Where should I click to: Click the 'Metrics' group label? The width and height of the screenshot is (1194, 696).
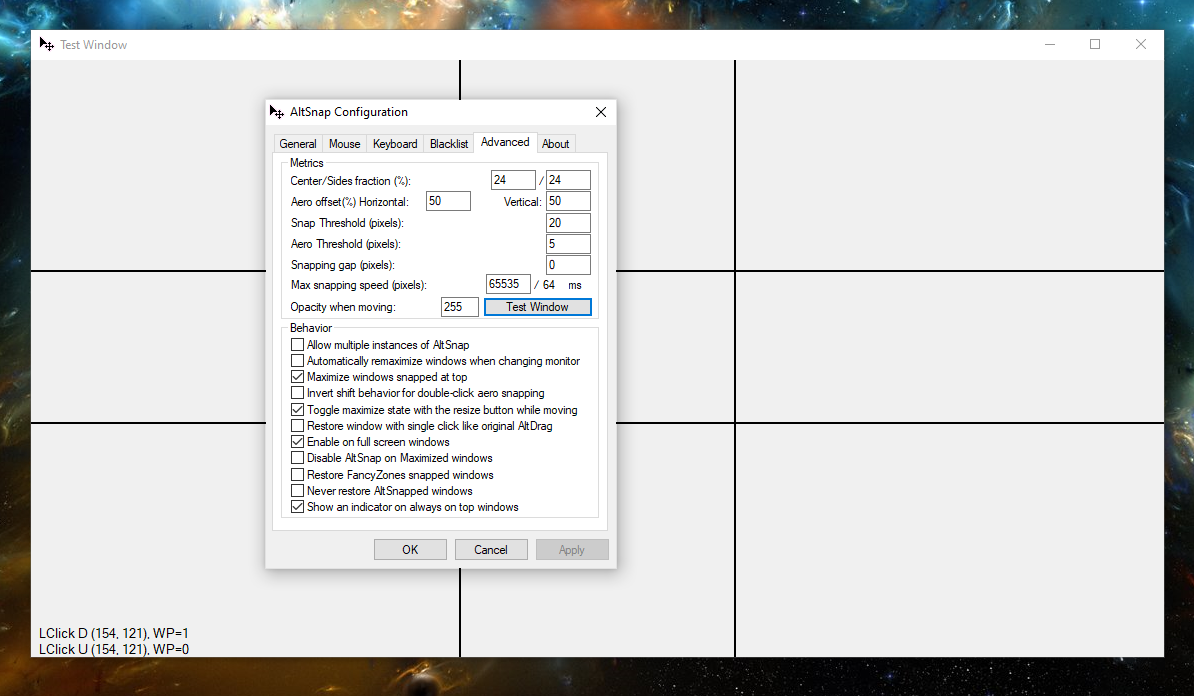point(307,163)
